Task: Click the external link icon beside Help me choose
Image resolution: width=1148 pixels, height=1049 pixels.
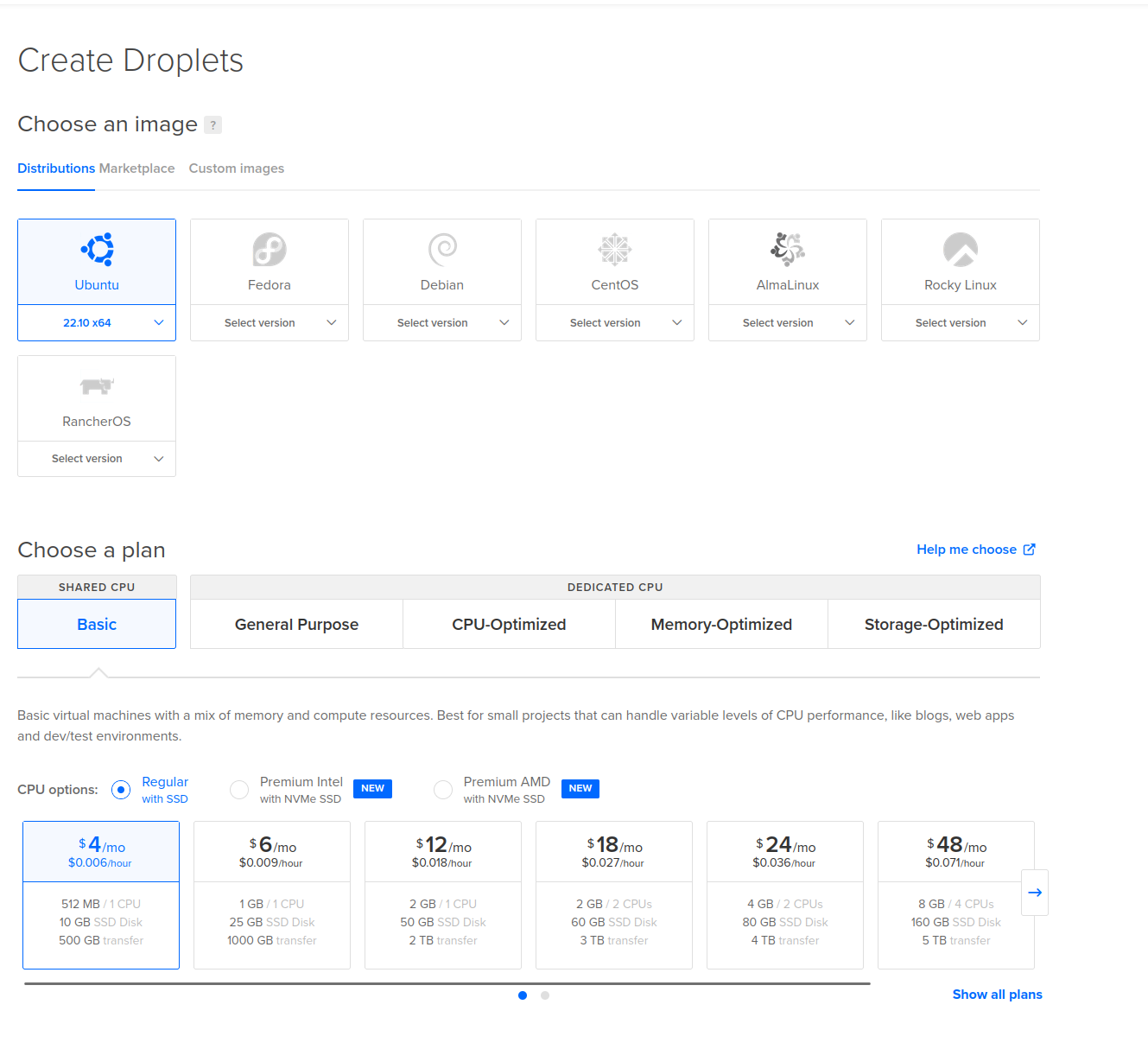Action: coord(1029,550)
